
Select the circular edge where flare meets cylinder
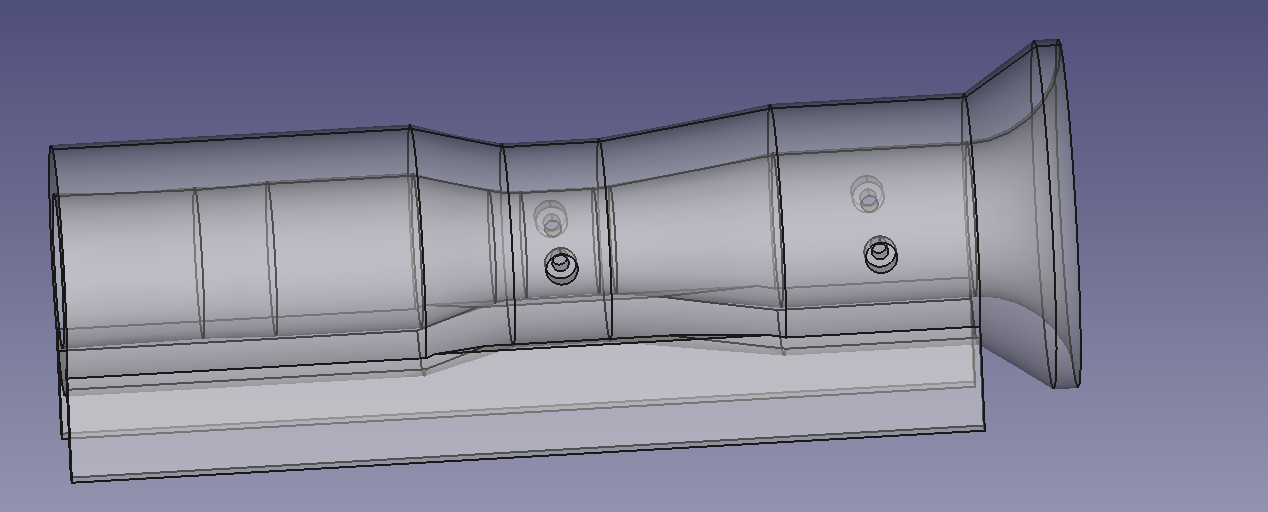968,200
